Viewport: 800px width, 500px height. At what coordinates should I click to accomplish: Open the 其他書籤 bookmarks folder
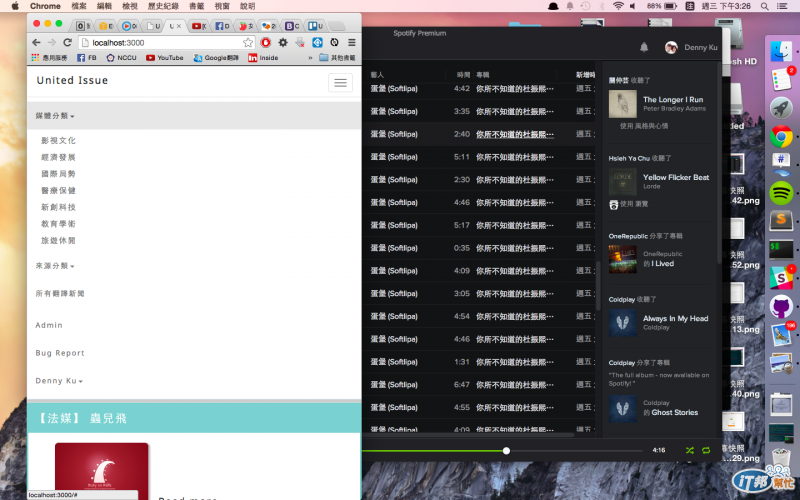pos(337,58)
